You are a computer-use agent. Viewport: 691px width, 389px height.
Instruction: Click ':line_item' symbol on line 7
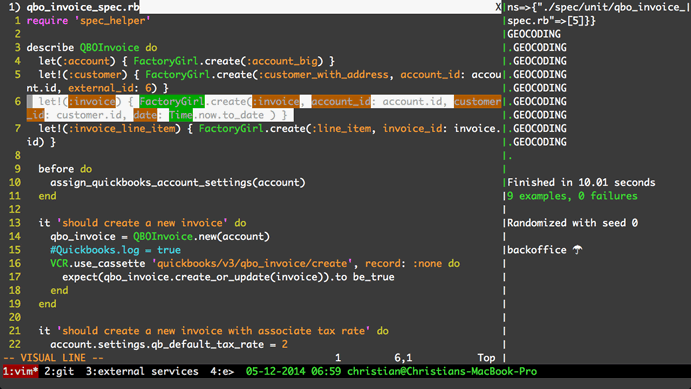click(x=341, y=129)
